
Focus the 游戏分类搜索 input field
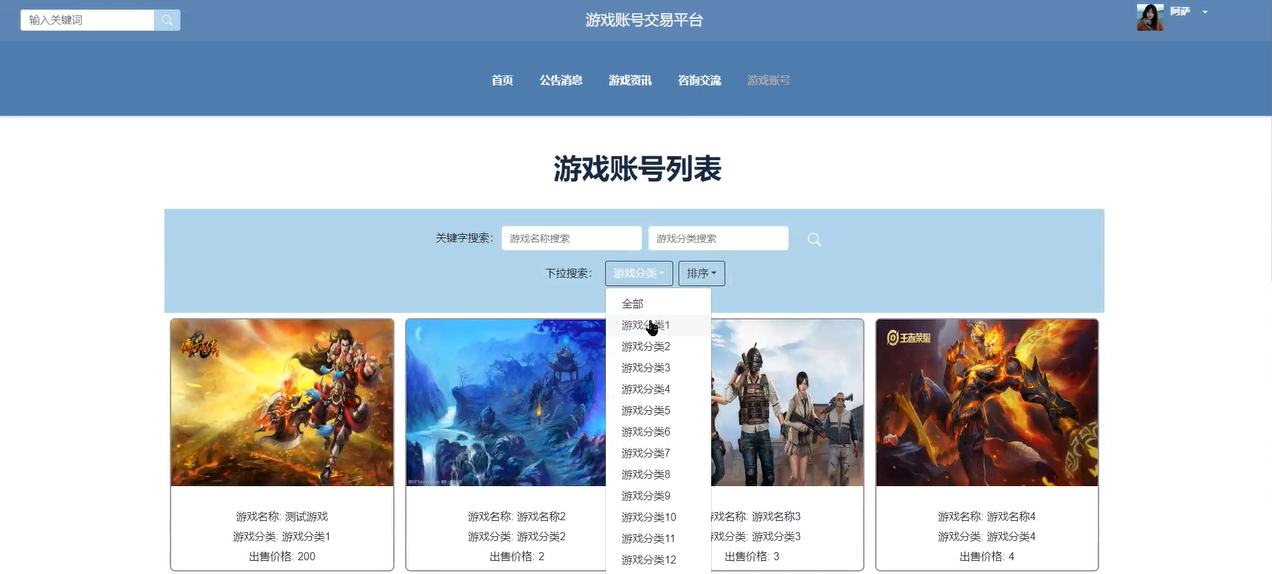click(718, 238)
